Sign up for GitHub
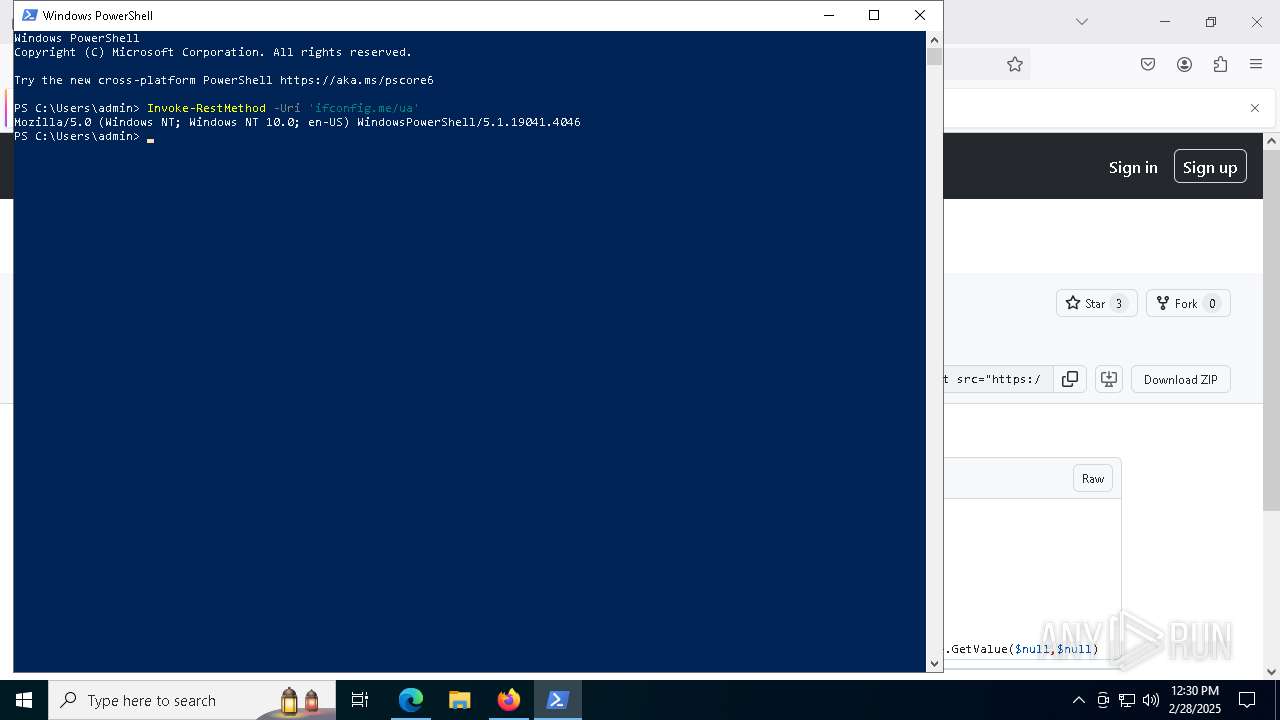The height and width of the screenshot is (720, 1280). (x=1210, y=167)
